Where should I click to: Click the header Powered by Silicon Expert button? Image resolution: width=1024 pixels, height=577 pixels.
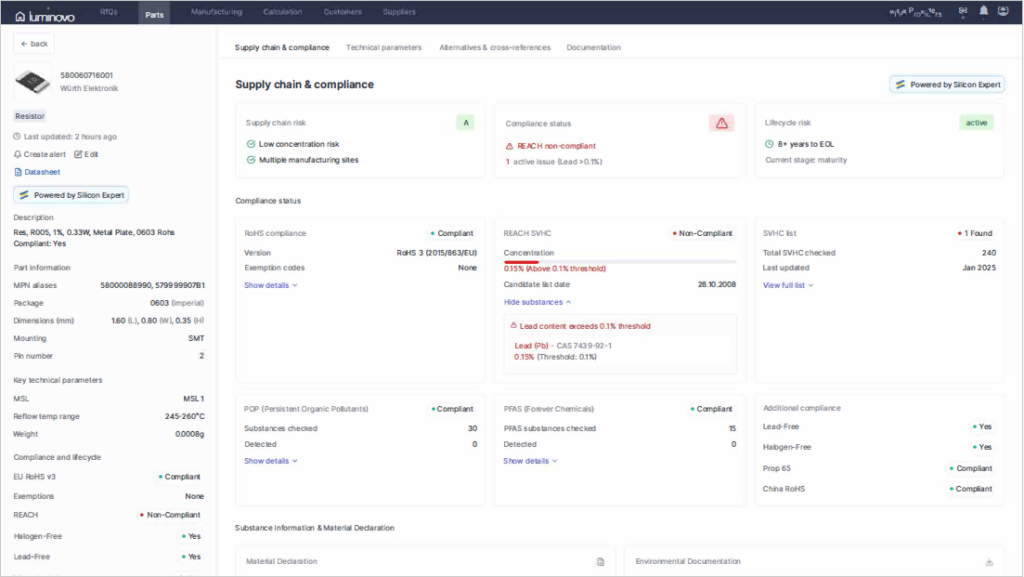coord(947,85)
